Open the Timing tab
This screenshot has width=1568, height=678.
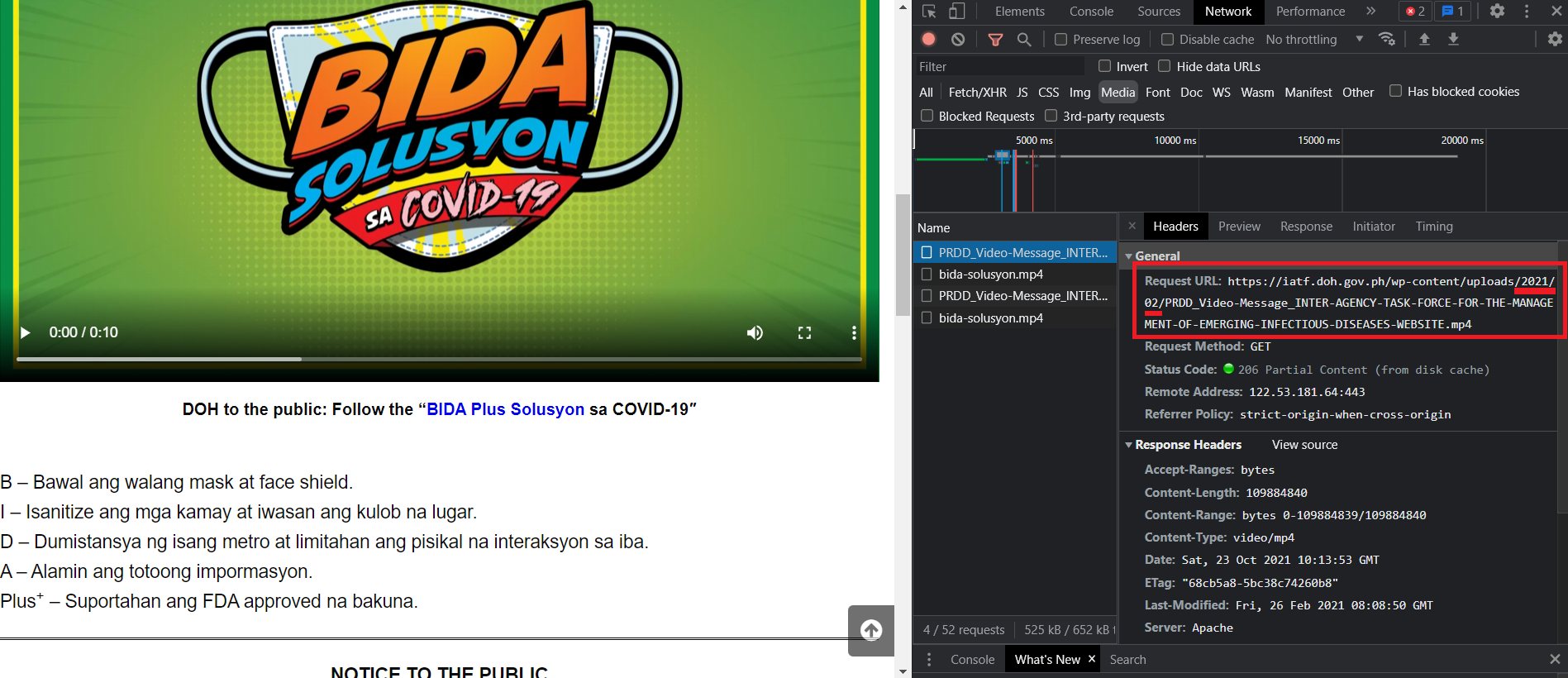[1433, 226]
